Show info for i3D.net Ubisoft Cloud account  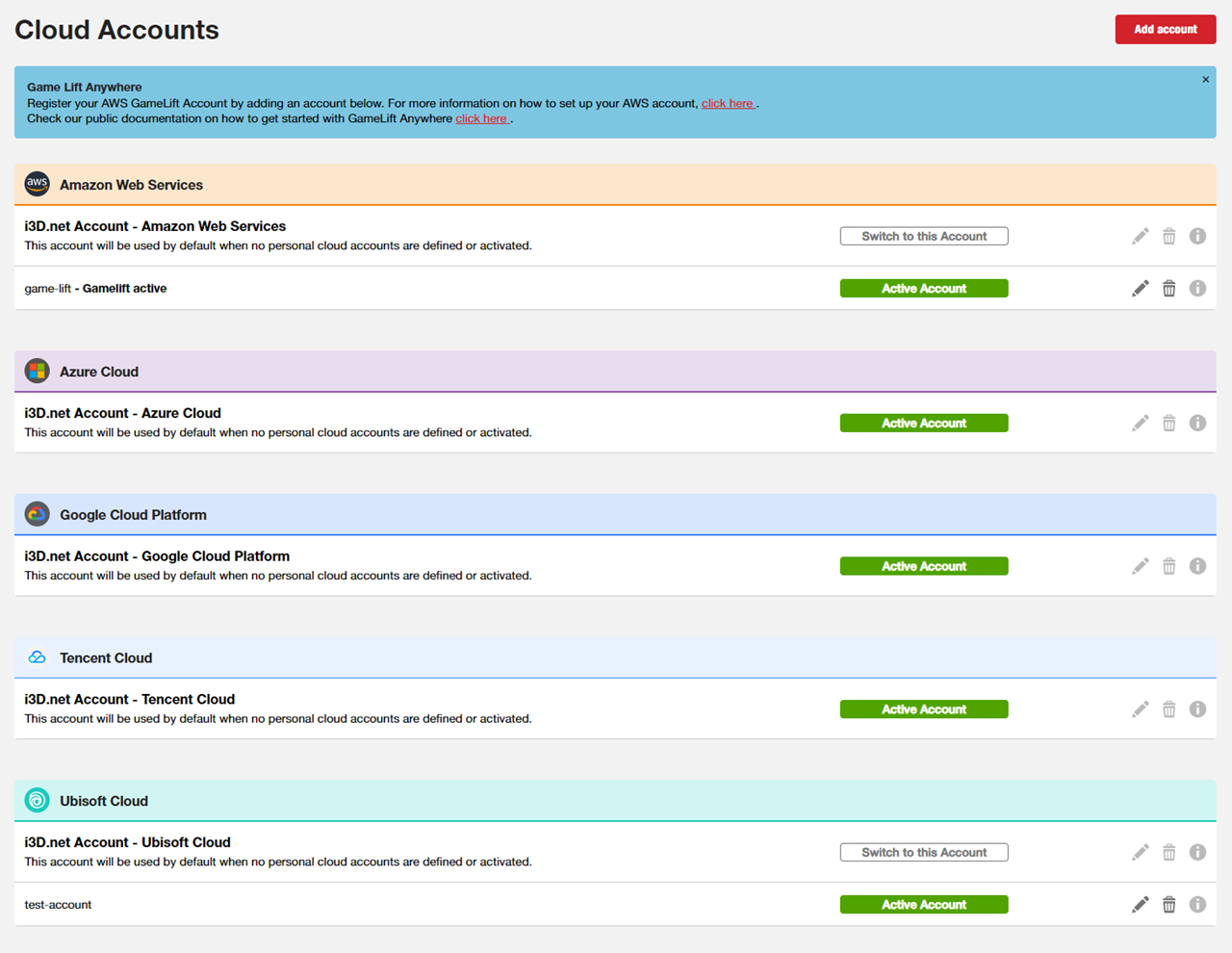(x=1197, y=852)
